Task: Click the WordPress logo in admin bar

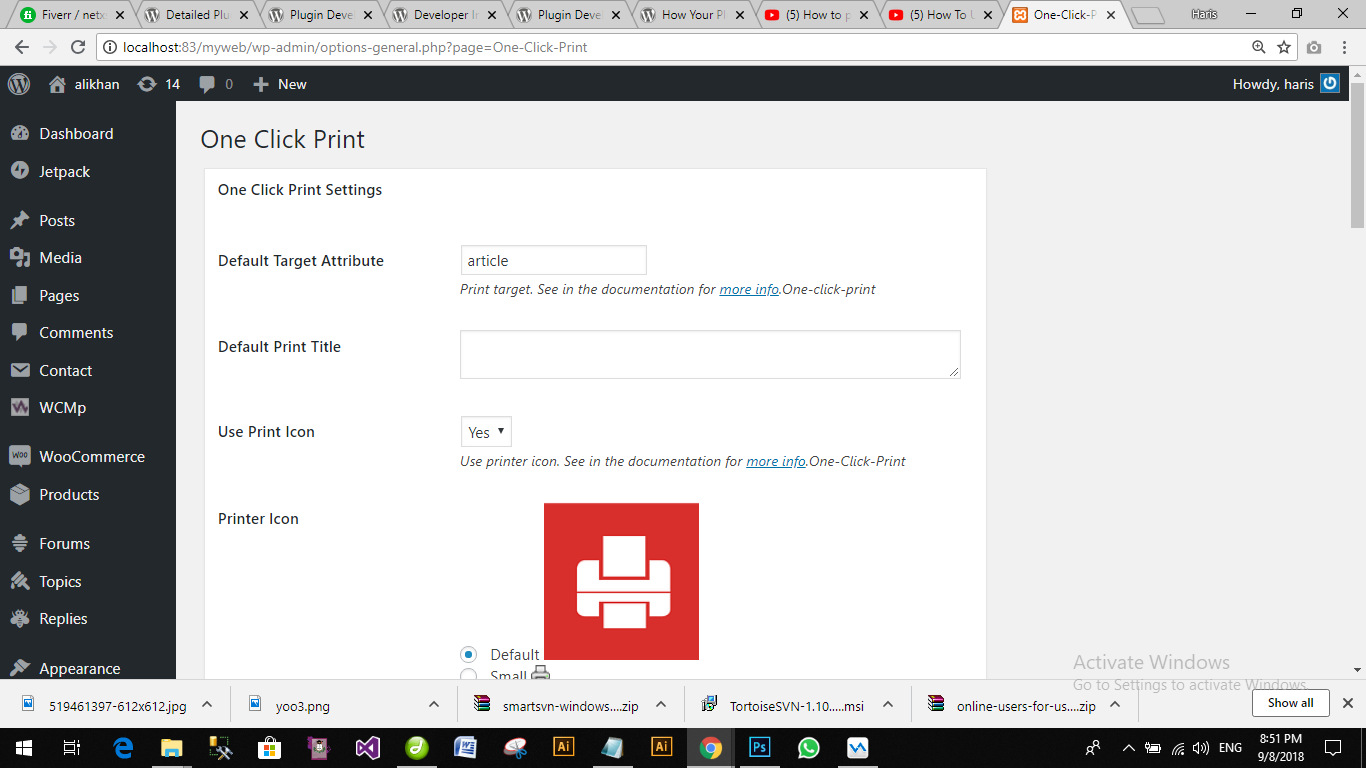Action: coord(19,84)
